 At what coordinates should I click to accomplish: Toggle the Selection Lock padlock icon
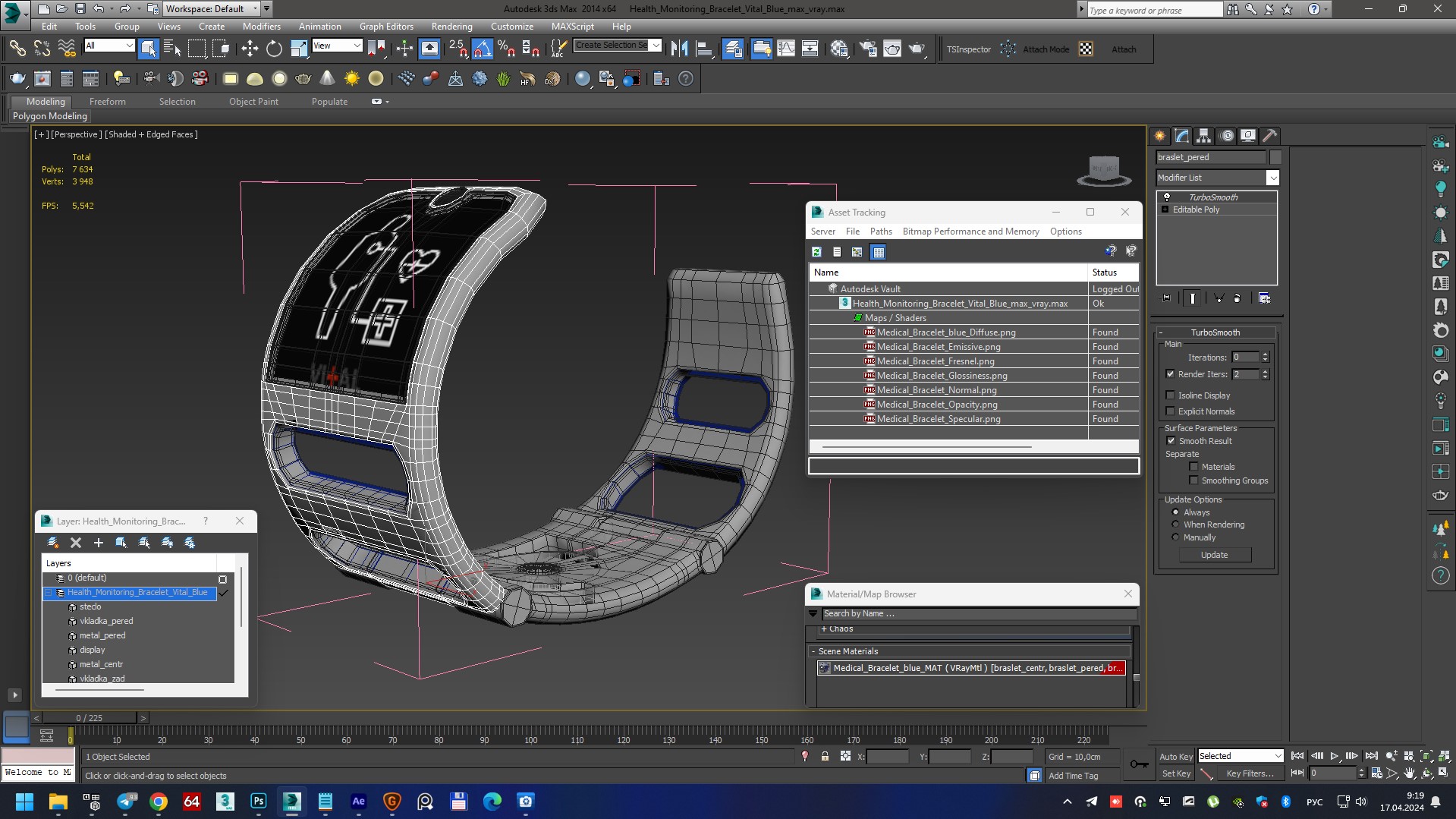click(825, 756)
